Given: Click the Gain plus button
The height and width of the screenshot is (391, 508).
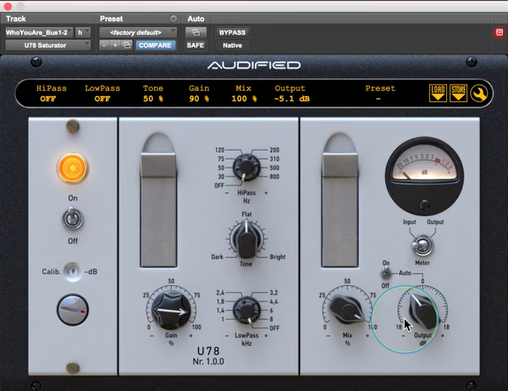Looking at the screenshot, I should (x=191, y=336).
